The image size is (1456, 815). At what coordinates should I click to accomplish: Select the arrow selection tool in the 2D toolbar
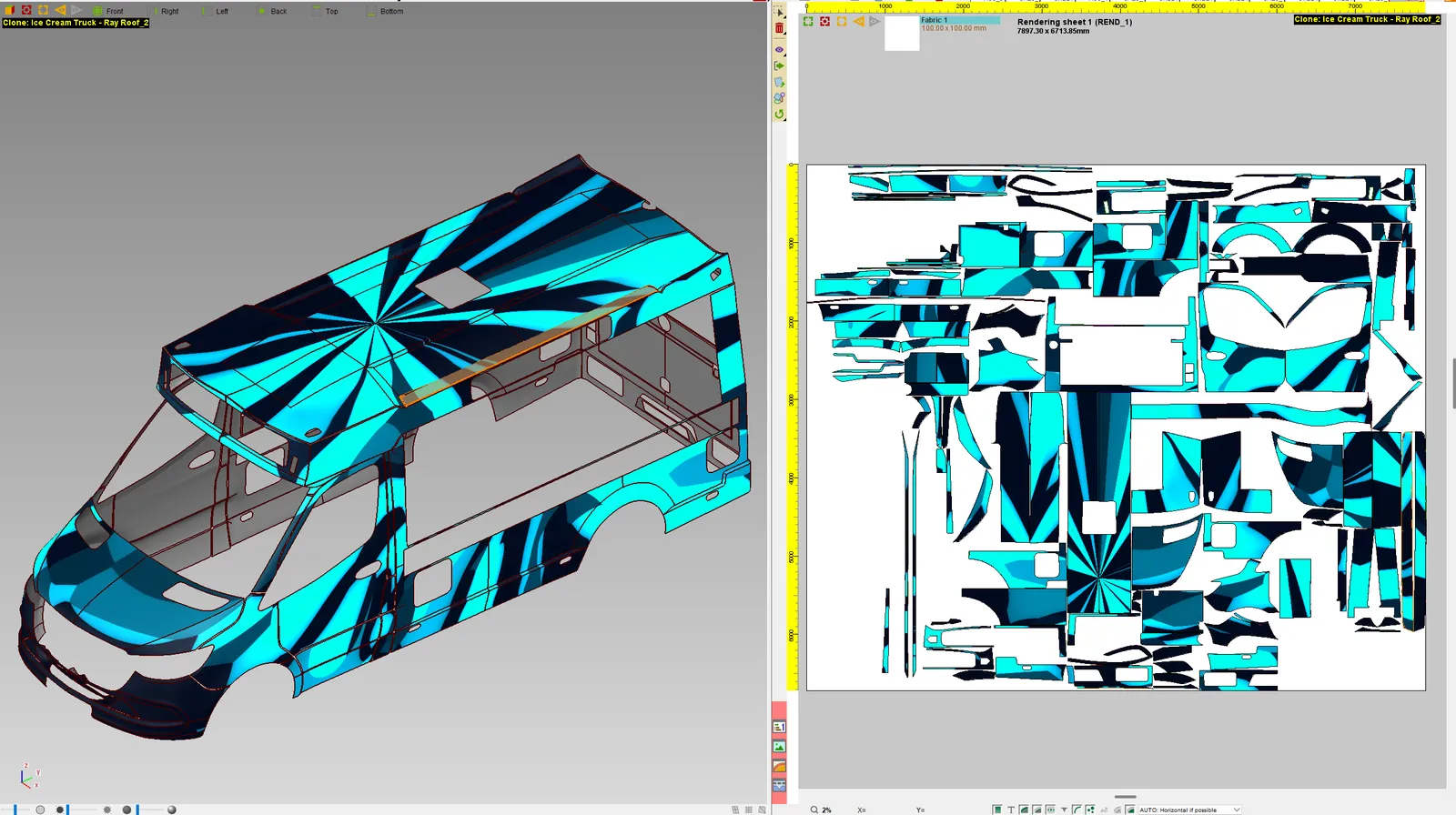779,11
